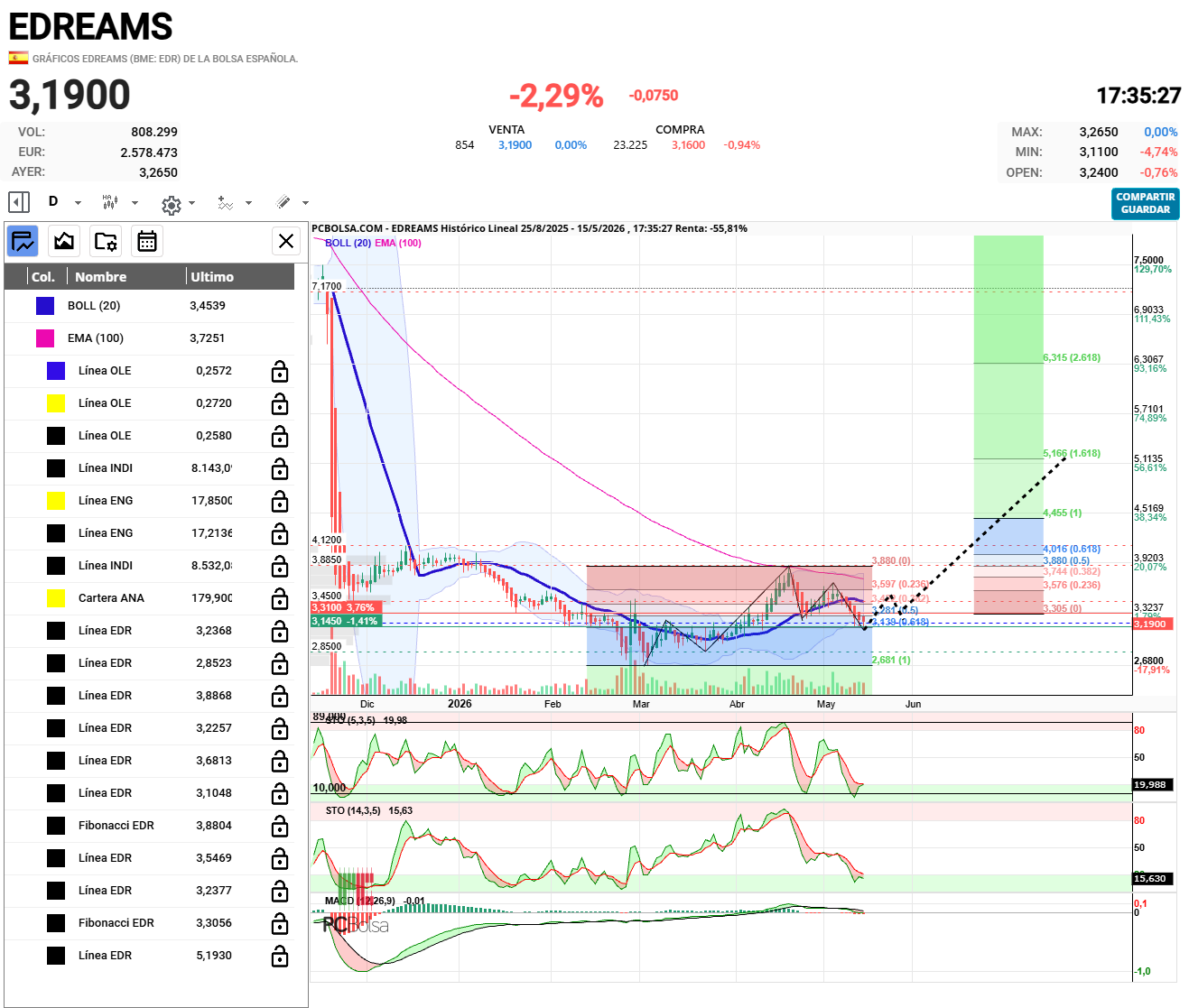Click the MAX value 3,2650
This screenshot has height=1008, width=1189.
(1099, 132)
